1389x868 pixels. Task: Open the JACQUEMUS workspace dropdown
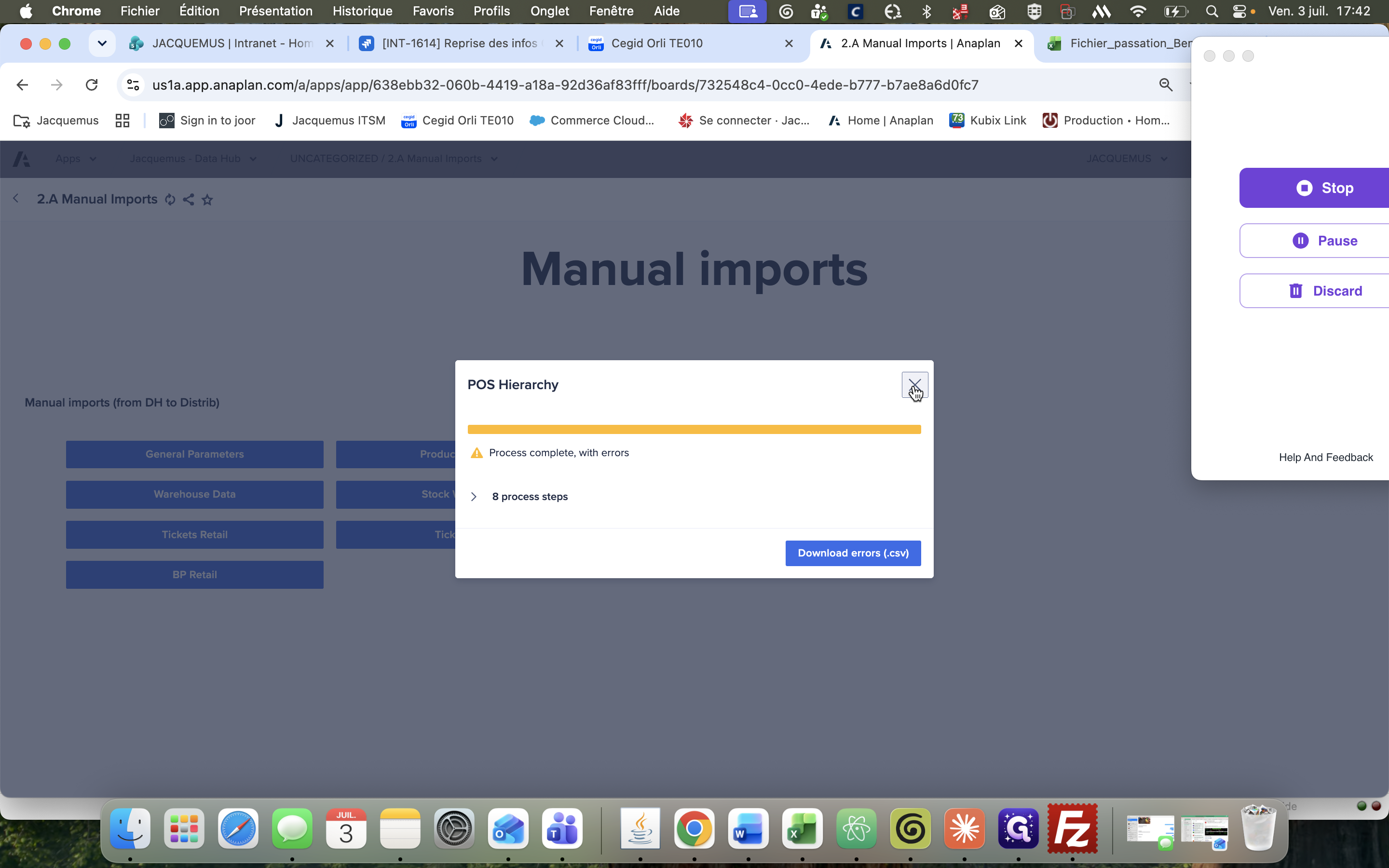[x=1127, y=159]
